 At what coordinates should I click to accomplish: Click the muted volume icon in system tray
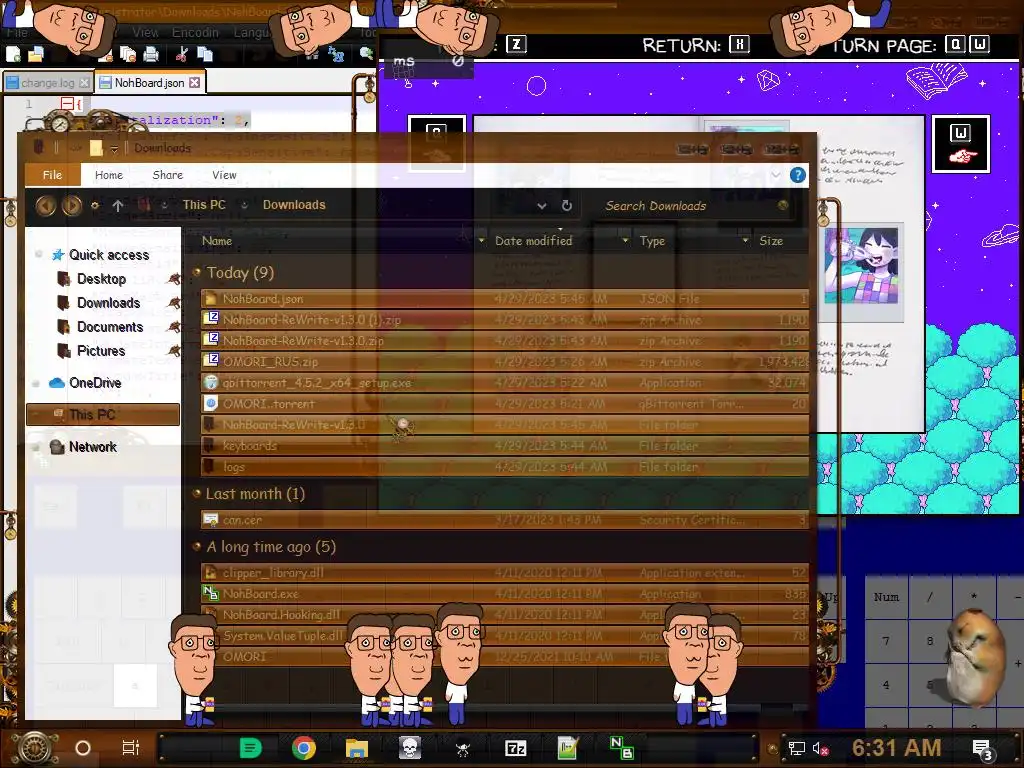[x=820, y=748]
